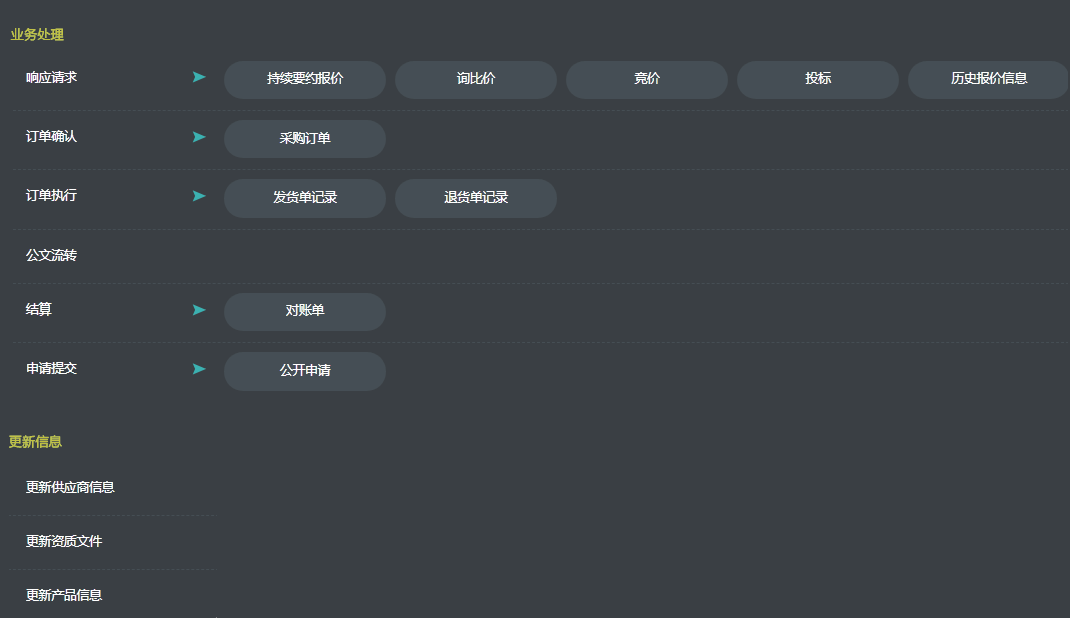Click the arrow icon next to 结算
Image resolution: width=1070 pixels, height=618 pixels.
(x=199, y=310)
